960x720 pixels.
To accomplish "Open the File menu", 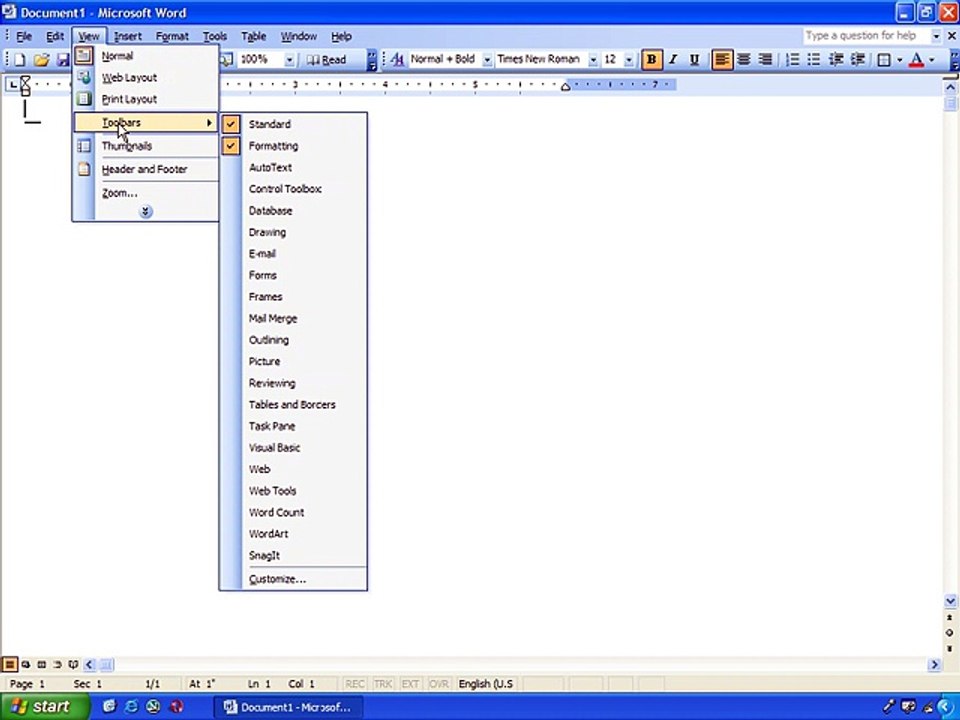I will [24, 36].
